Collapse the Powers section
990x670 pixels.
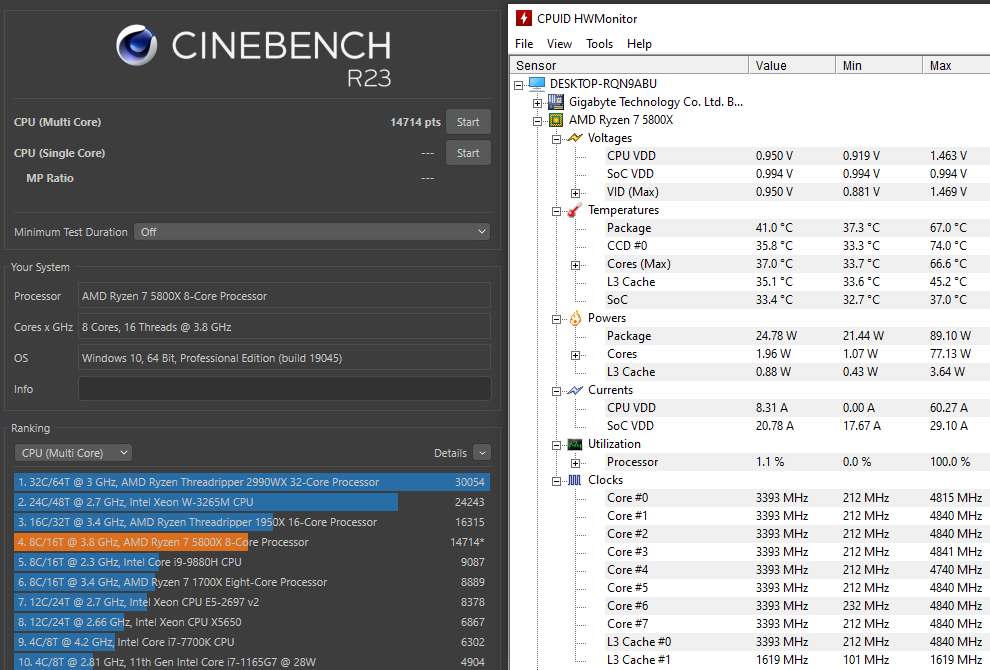pos(556,320)
